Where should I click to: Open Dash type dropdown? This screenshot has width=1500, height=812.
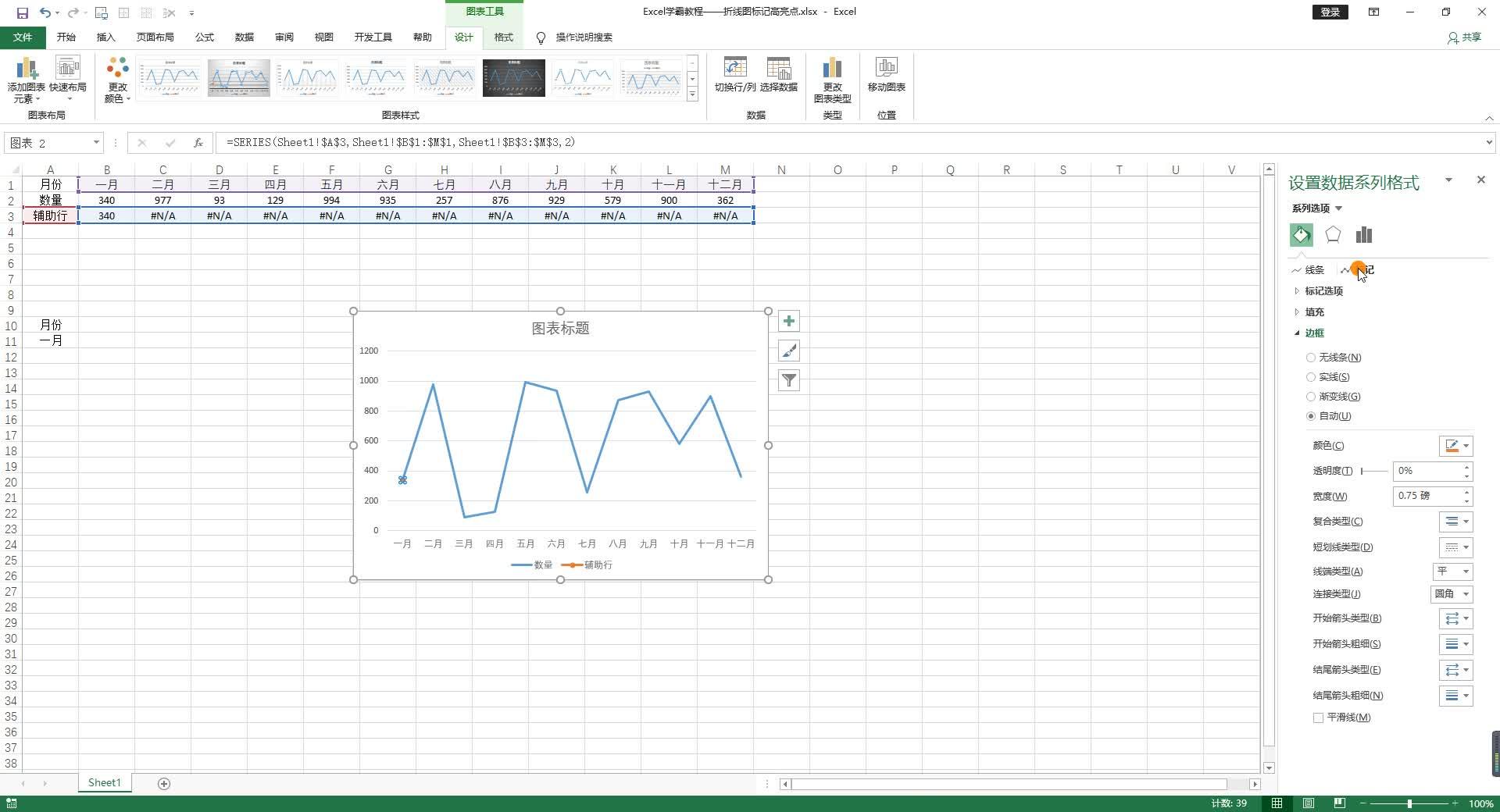point(1456,547)
